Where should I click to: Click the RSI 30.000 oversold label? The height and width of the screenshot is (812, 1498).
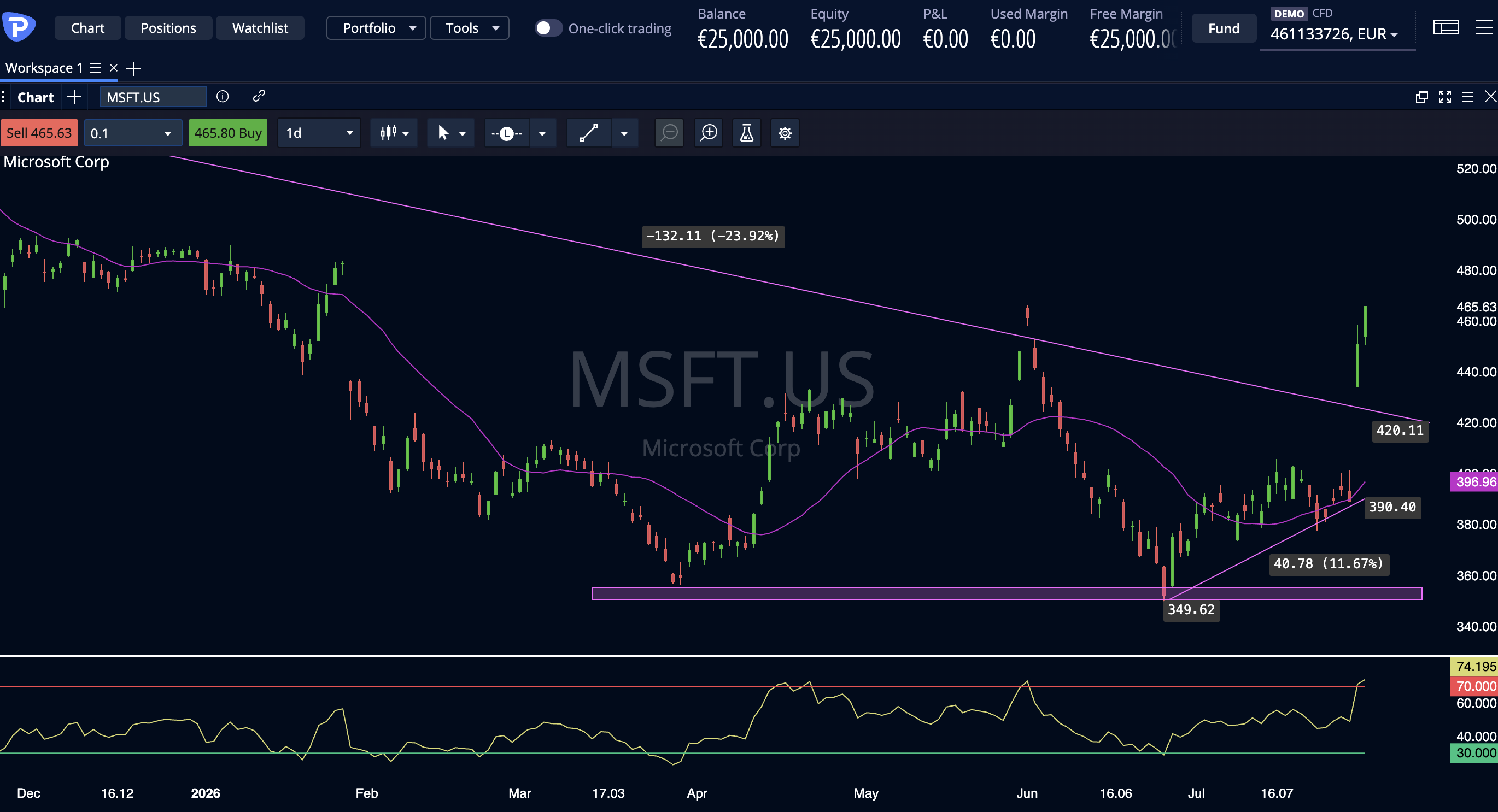coord(1474,754)
